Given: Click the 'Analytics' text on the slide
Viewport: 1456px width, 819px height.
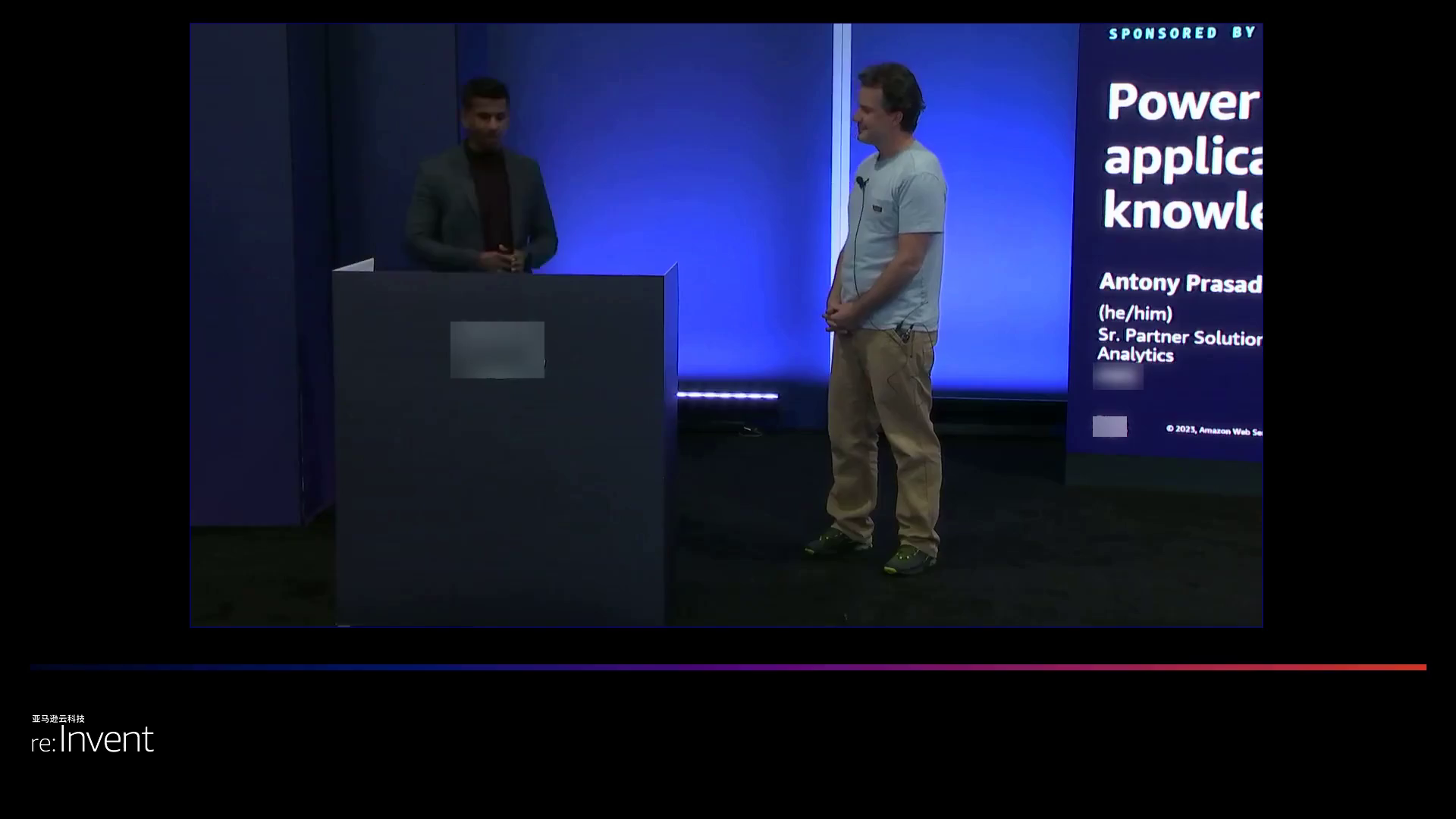Looking at the screenshot, I should (x=1135, y=355).
